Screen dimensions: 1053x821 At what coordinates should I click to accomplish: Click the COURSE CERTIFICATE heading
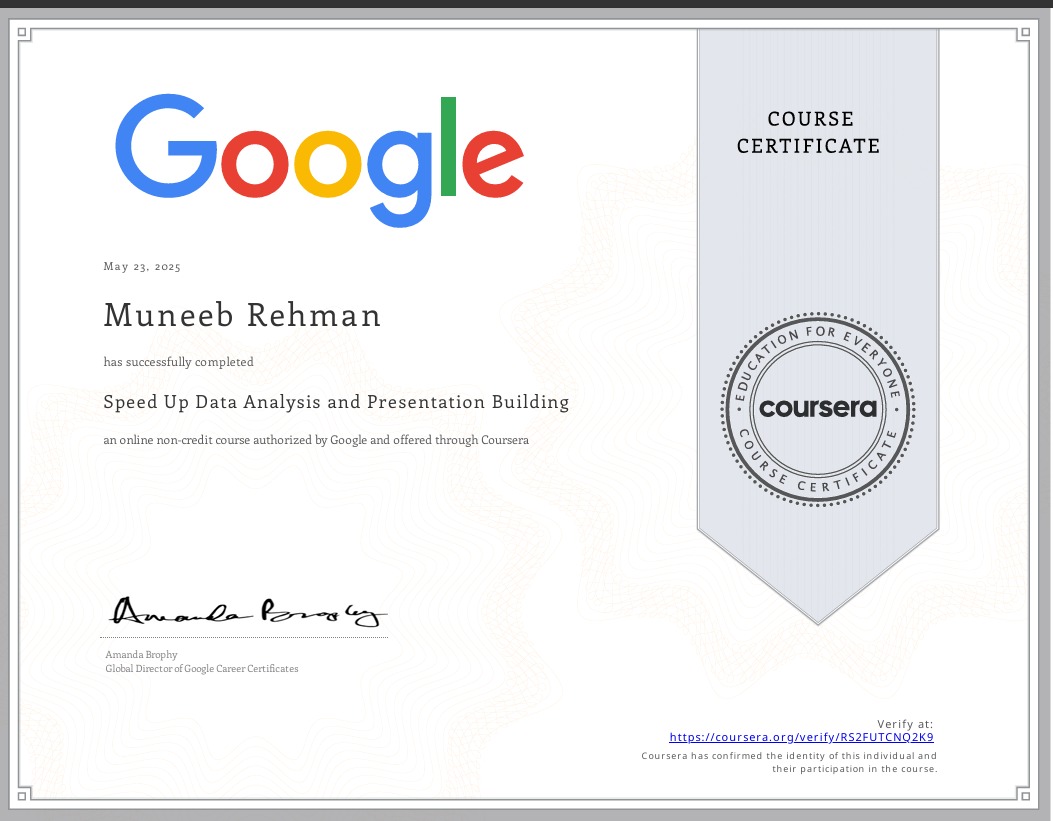coord(809,132)
